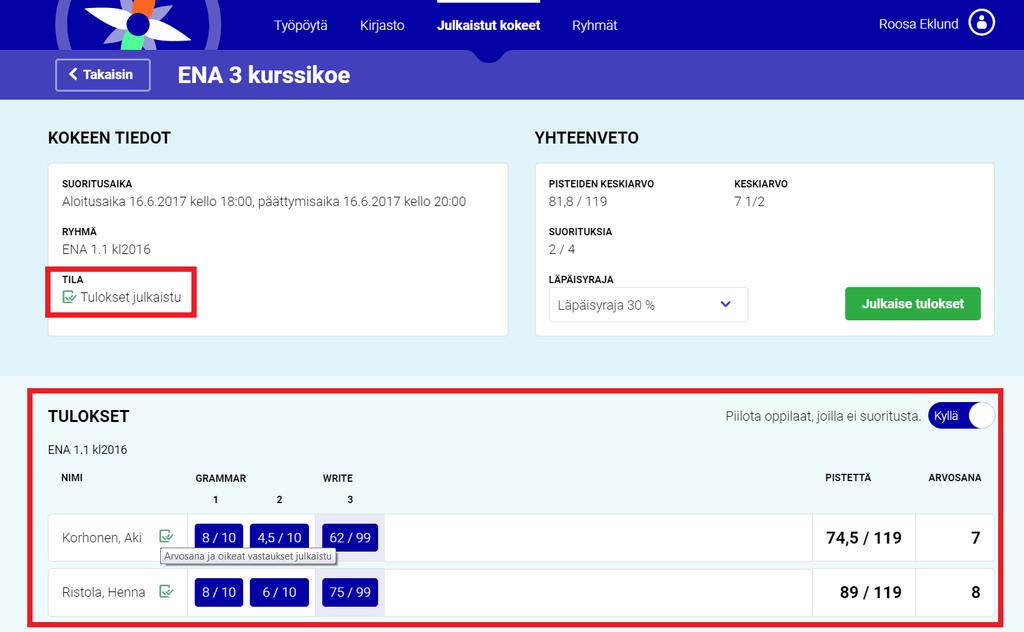The height and width of the screenshot is (632, 1024).
Task: Open Roosa Eklund user menu
Action: click(x=918, y=24)
